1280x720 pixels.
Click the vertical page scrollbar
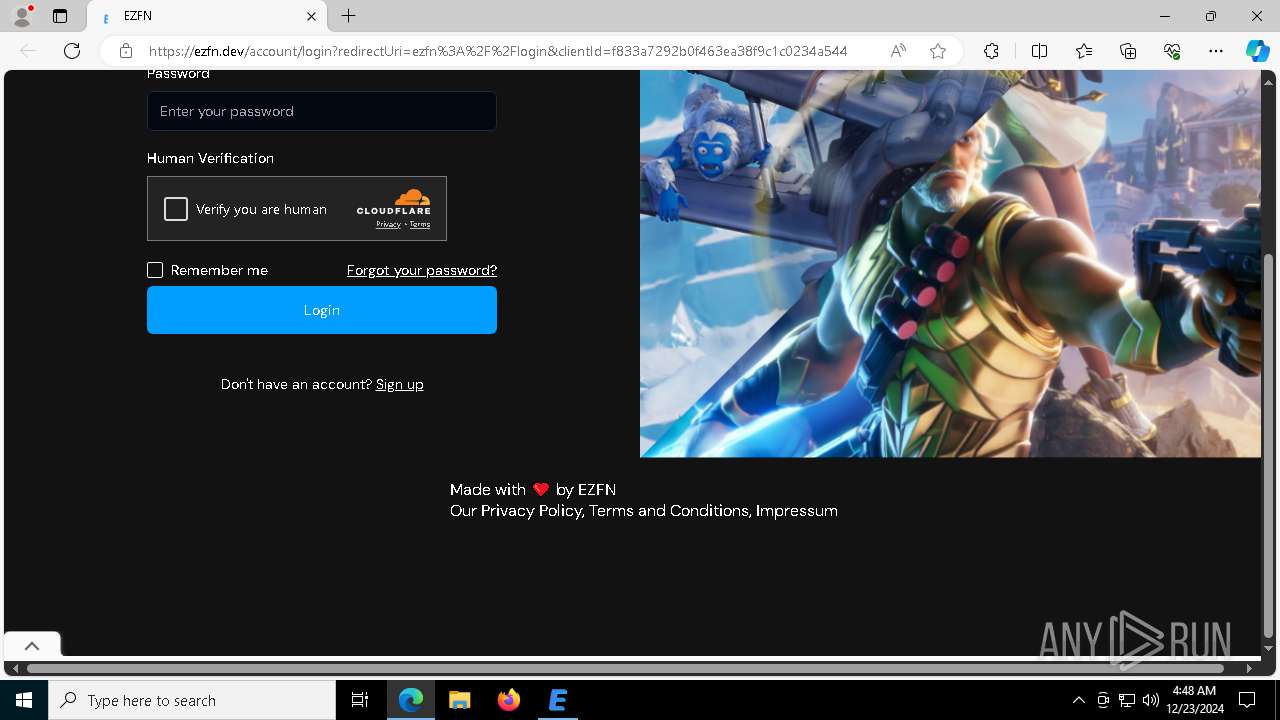click(1269, 445)
